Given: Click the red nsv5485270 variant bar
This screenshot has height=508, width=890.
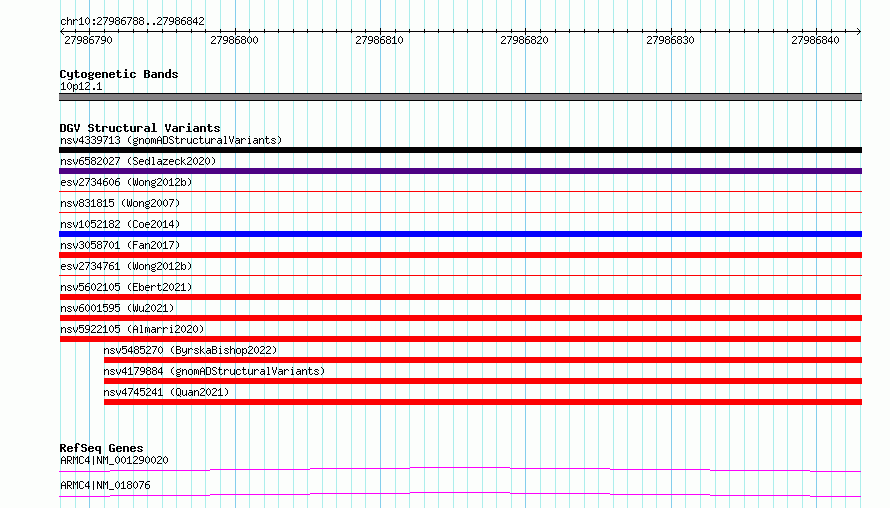Looking at the screenshot, I should [483, 360].
